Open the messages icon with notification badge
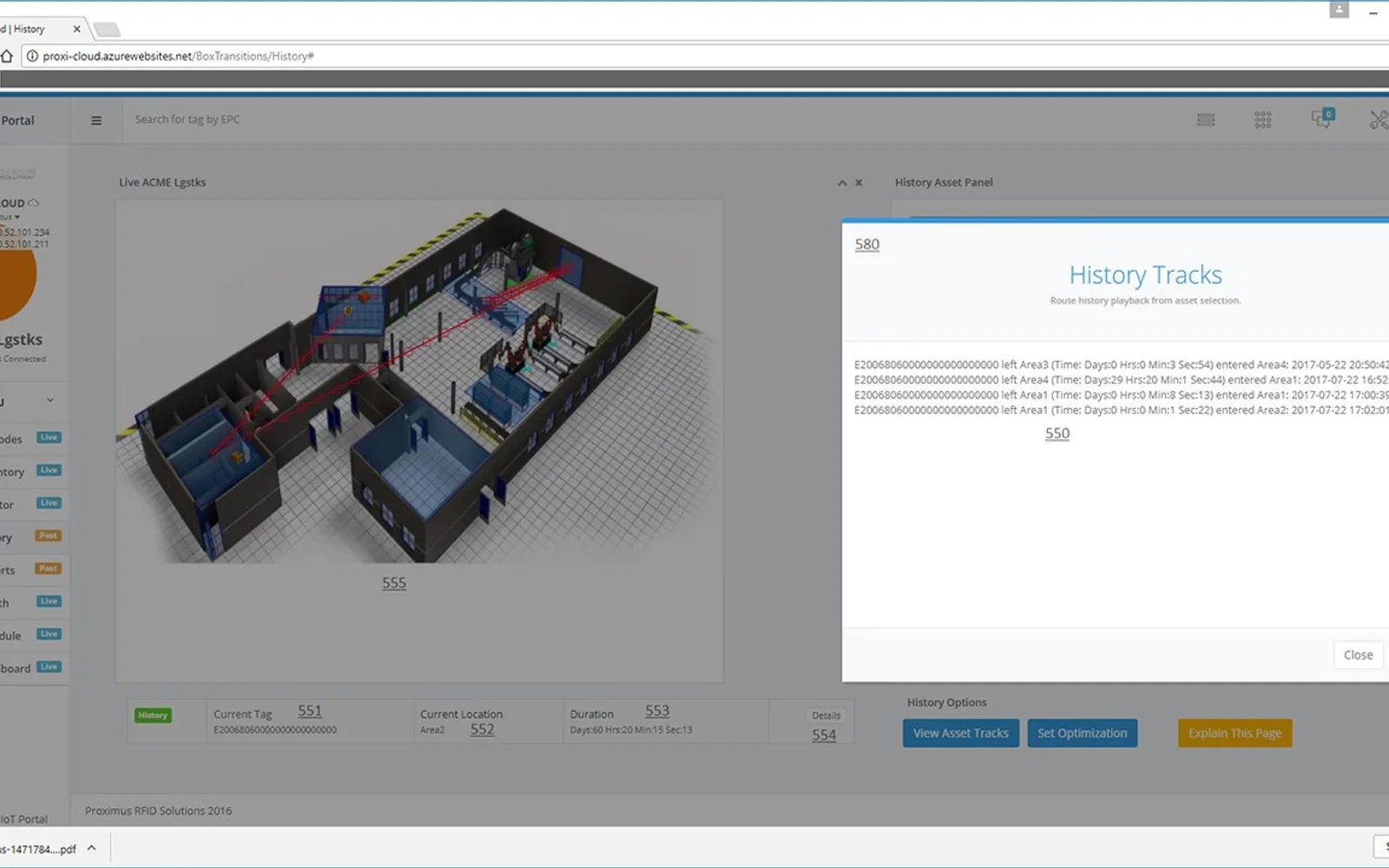This screenshot has width=1389, height=868. [x=1322, y=118]
